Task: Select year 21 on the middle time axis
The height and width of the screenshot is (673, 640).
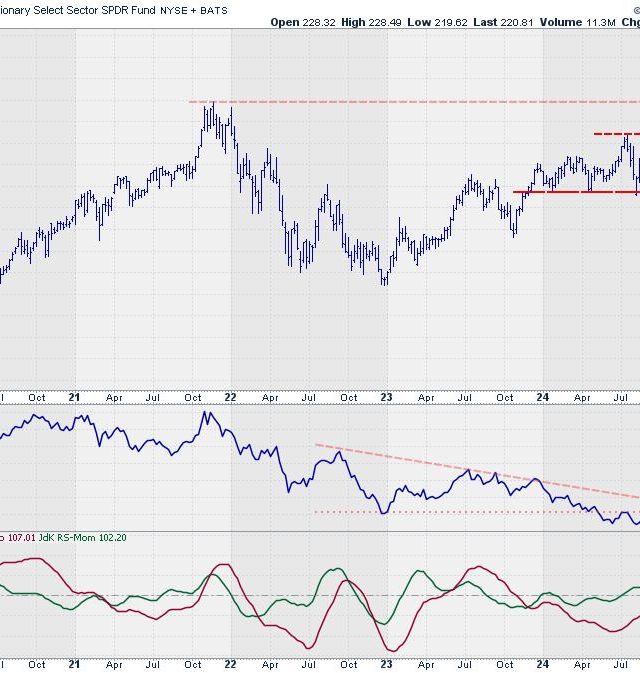Action: coord(74,397)
